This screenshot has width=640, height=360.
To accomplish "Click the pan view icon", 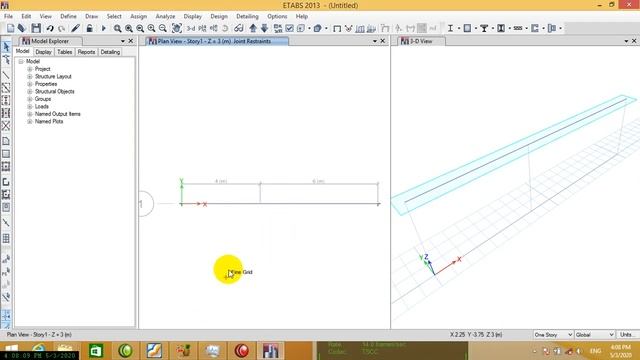I will [x=177, y=28].
